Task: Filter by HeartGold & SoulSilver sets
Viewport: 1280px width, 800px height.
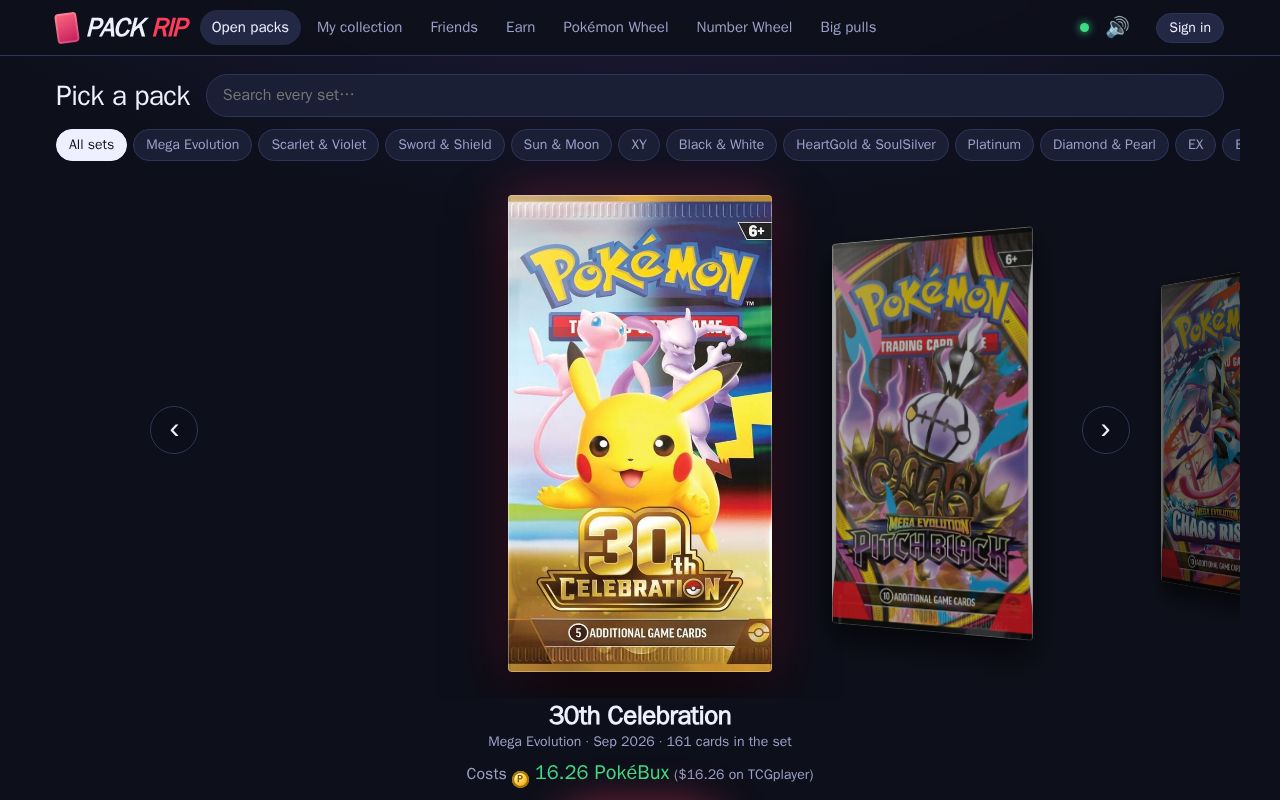Action: tap(866, 145)
